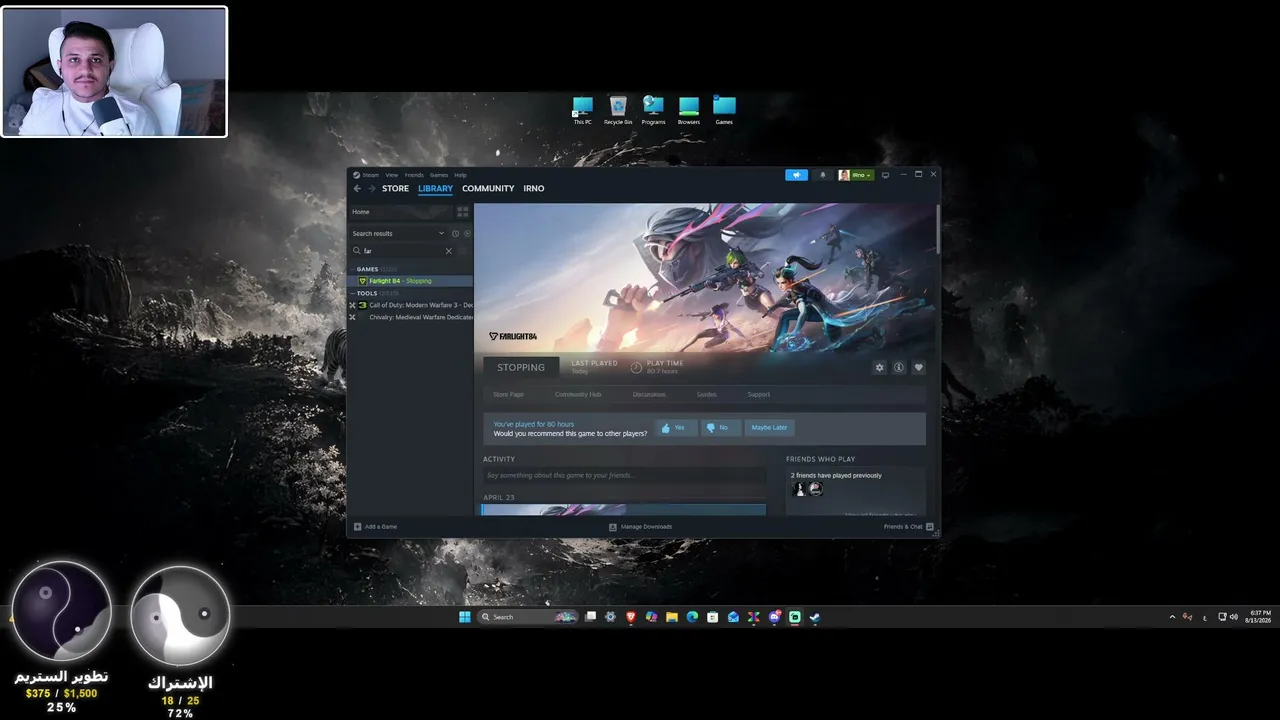Open Steam from the taskbar

pos(815,617)
